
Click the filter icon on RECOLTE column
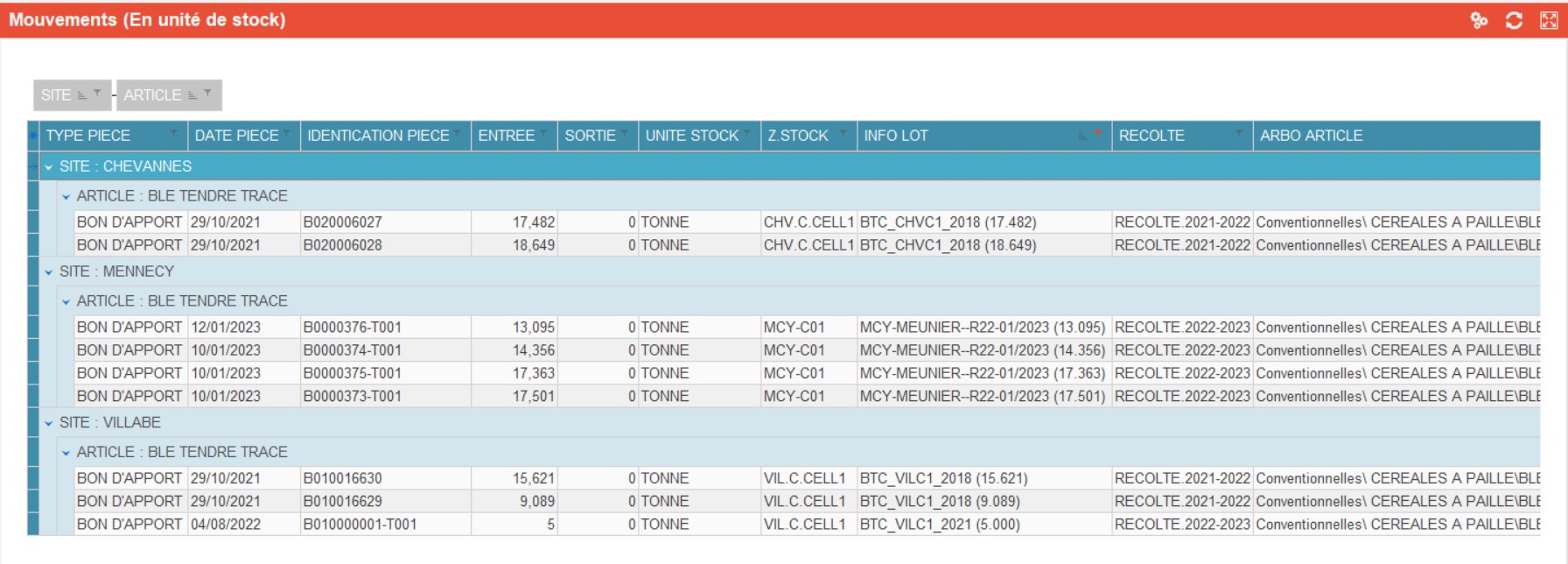click(1238, 133)
